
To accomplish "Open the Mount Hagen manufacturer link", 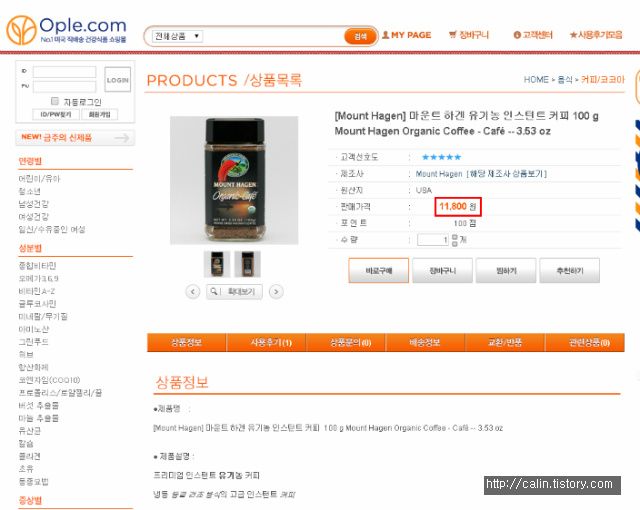I will [x=439, y=174].
